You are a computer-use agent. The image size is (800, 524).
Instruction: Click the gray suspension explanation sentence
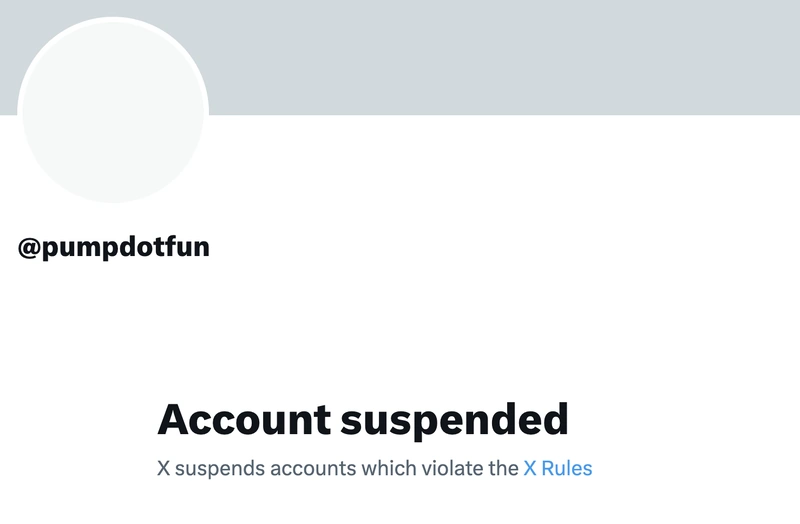pyautogui.click(x=338, y=468)
